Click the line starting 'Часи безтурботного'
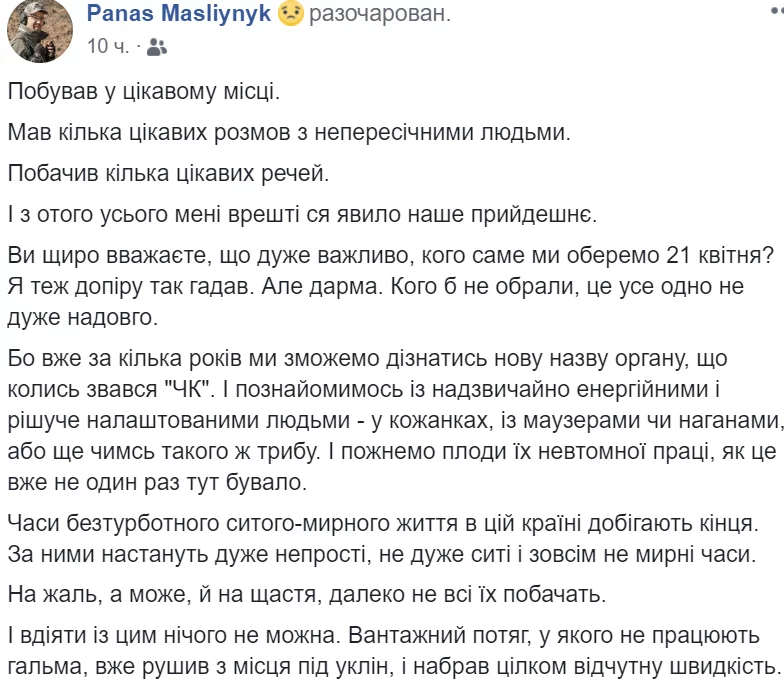The image size is (784, 692). (381, 522)
